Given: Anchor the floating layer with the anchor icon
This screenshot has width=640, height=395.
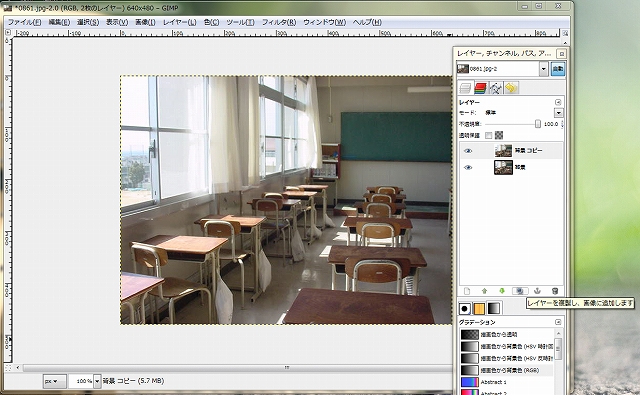Looking at the screenshot, I should tap(537, 291).
